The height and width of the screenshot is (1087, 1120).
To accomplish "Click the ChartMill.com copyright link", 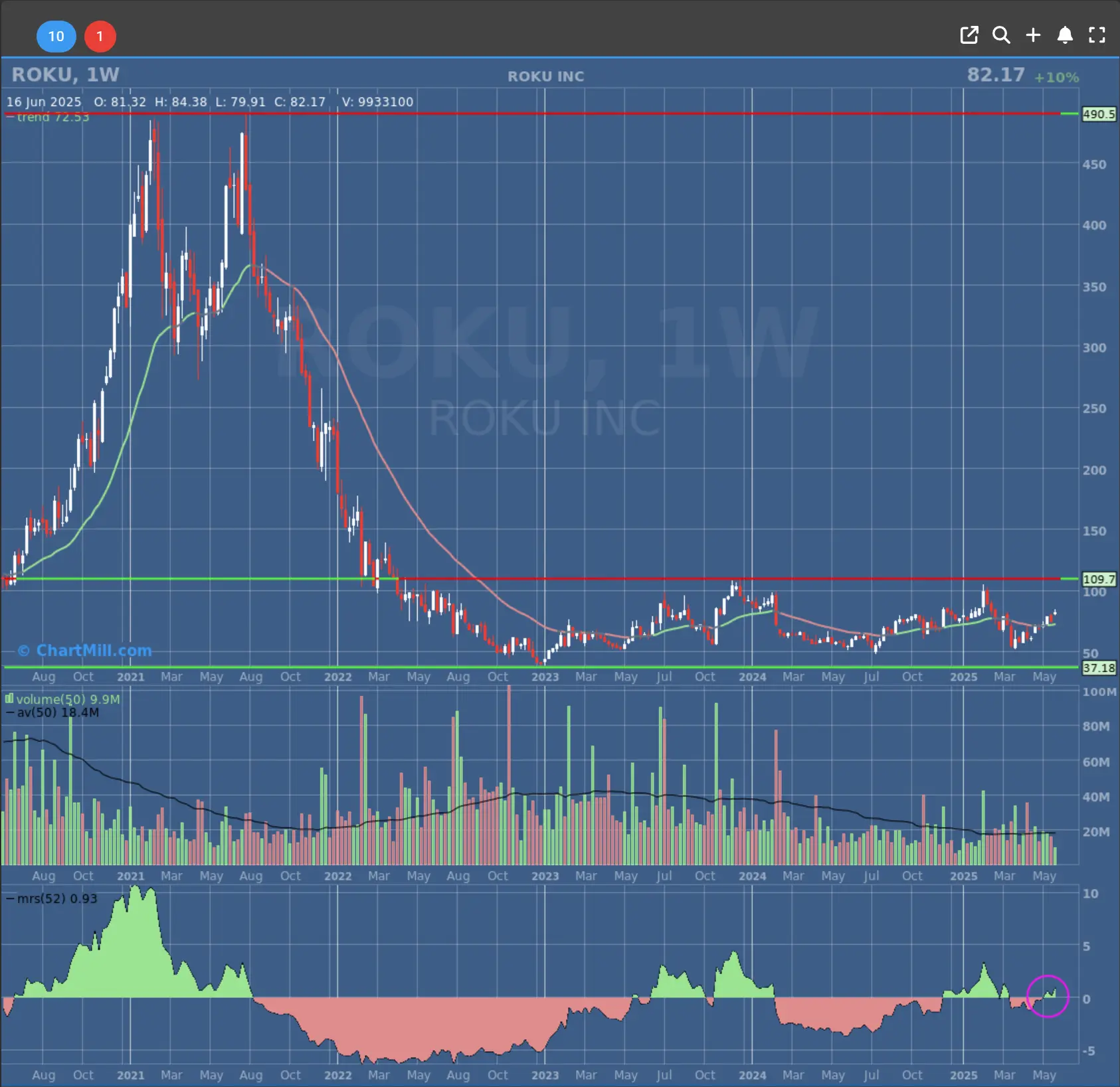I will pyautogui.click(x=85, y=651).
